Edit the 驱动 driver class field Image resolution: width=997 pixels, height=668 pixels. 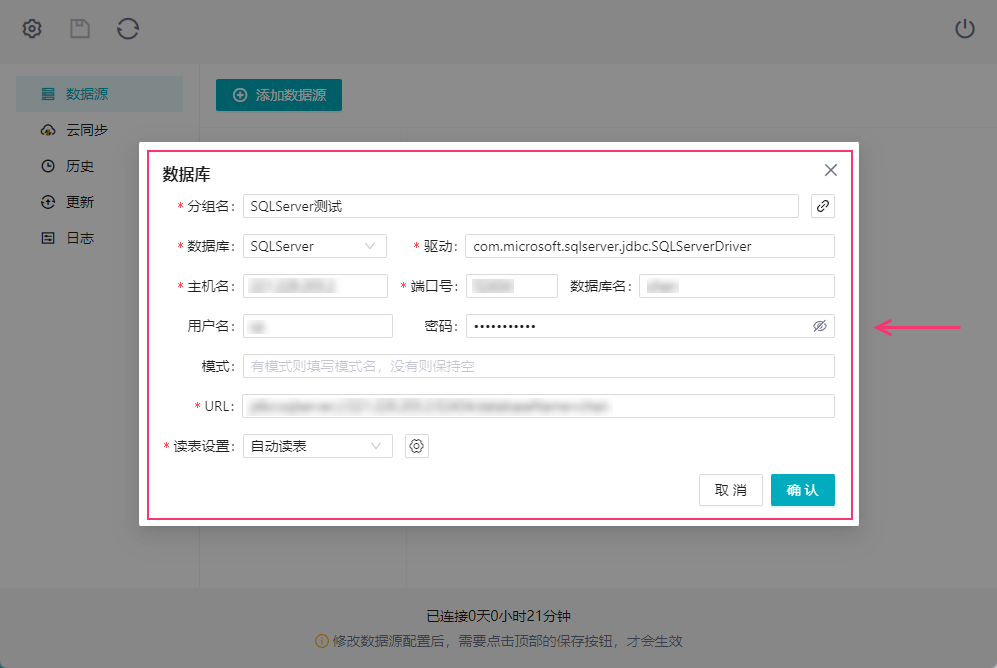click(650, 246)
